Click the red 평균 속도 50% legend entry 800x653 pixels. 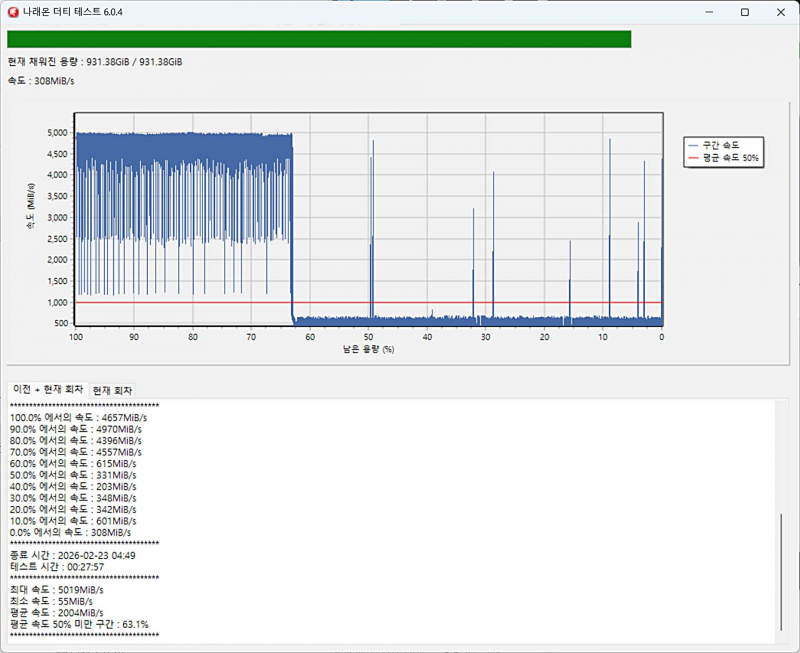pyautogui.click(x=724, y=158)
